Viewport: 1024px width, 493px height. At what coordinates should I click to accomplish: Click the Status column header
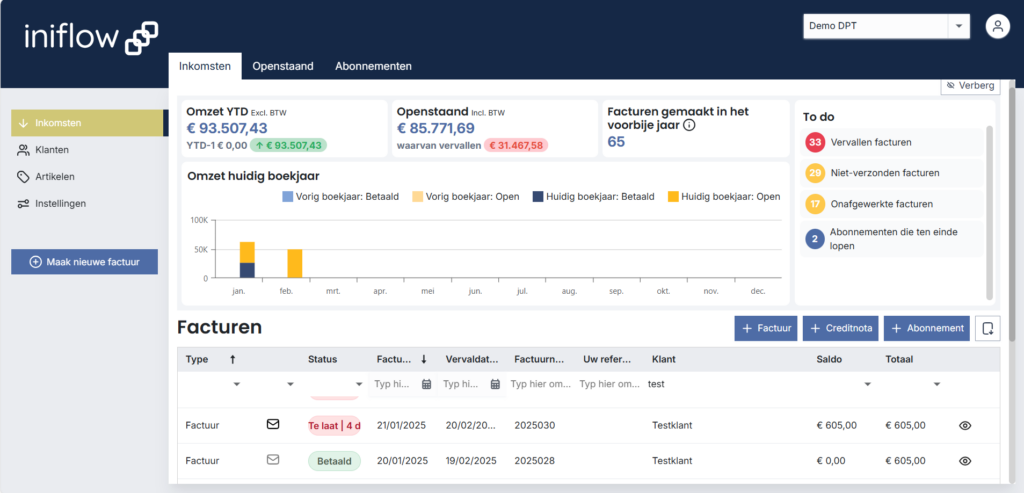click(x=322, y=359)
